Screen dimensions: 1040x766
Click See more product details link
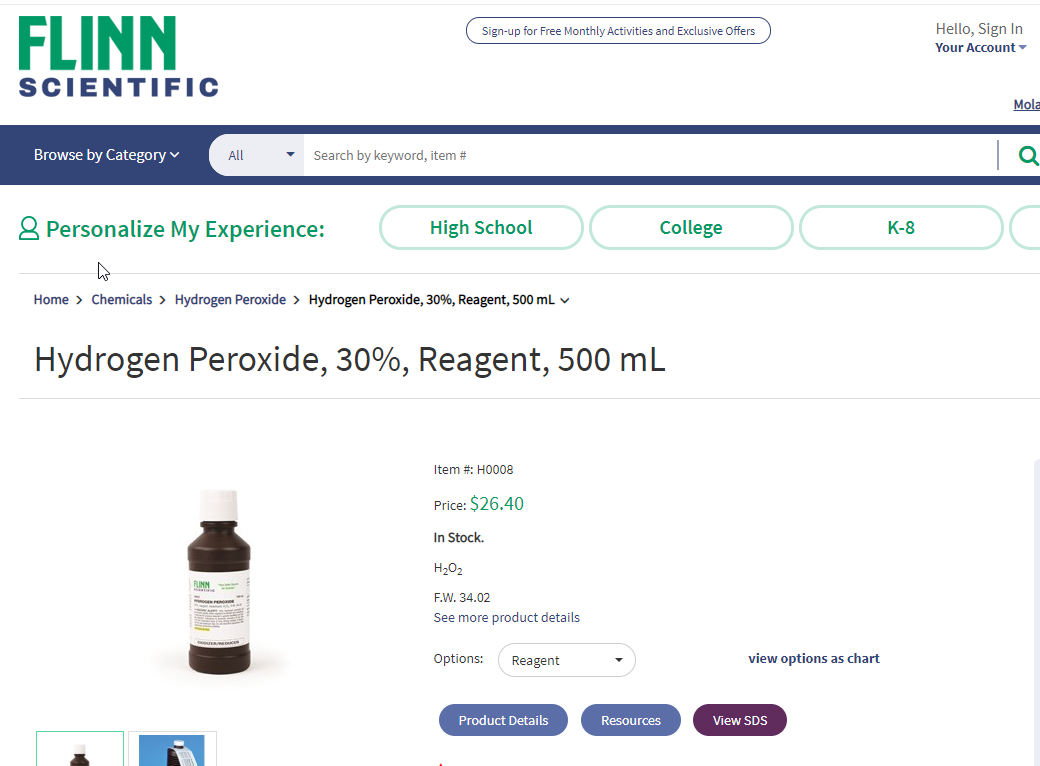point(506,617)
